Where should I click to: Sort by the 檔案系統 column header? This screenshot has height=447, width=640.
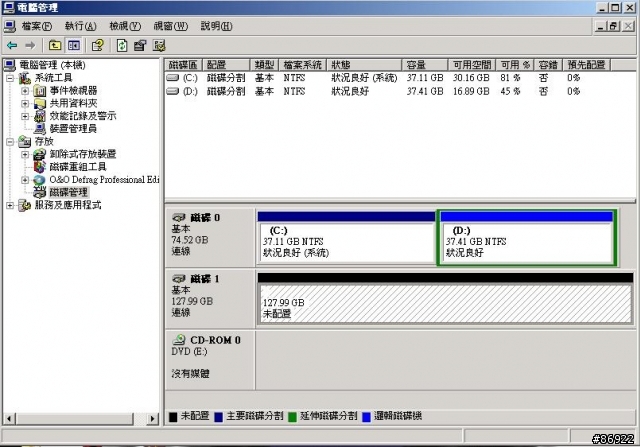point(302,65)
